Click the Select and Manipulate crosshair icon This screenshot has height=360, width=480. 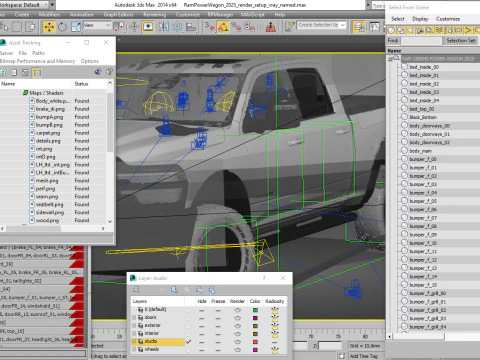(134, 27)
